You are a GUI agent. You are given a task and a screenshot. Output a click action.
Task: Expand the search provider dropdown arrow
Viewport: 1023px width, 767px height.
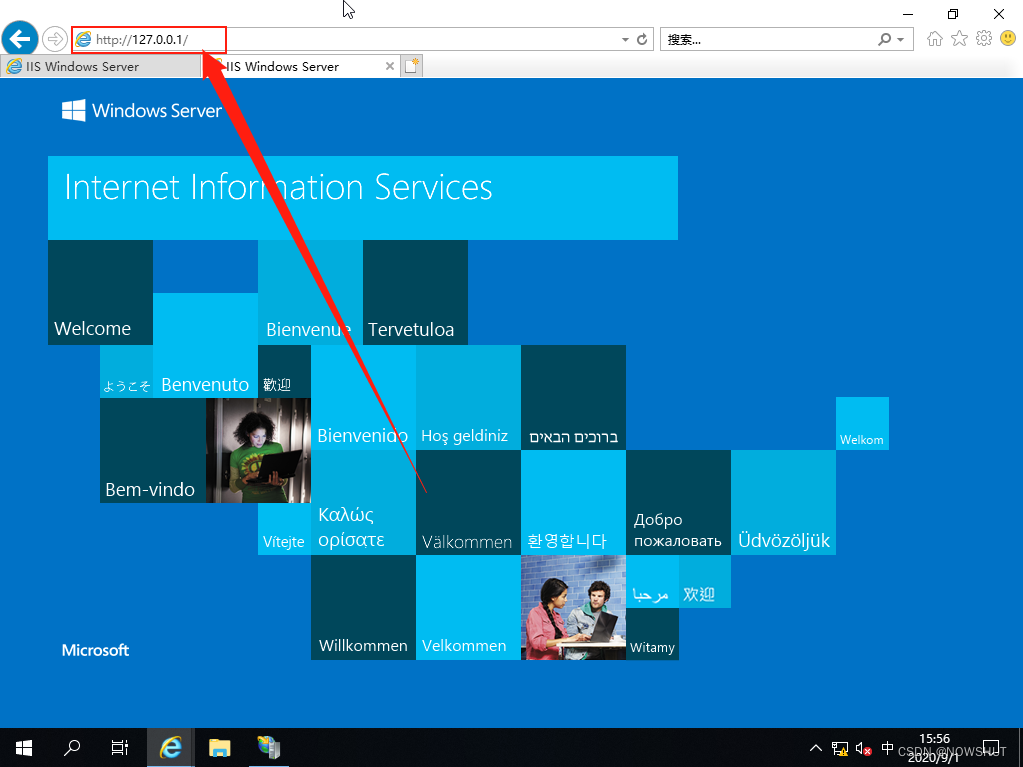click(x=900, y=40)
